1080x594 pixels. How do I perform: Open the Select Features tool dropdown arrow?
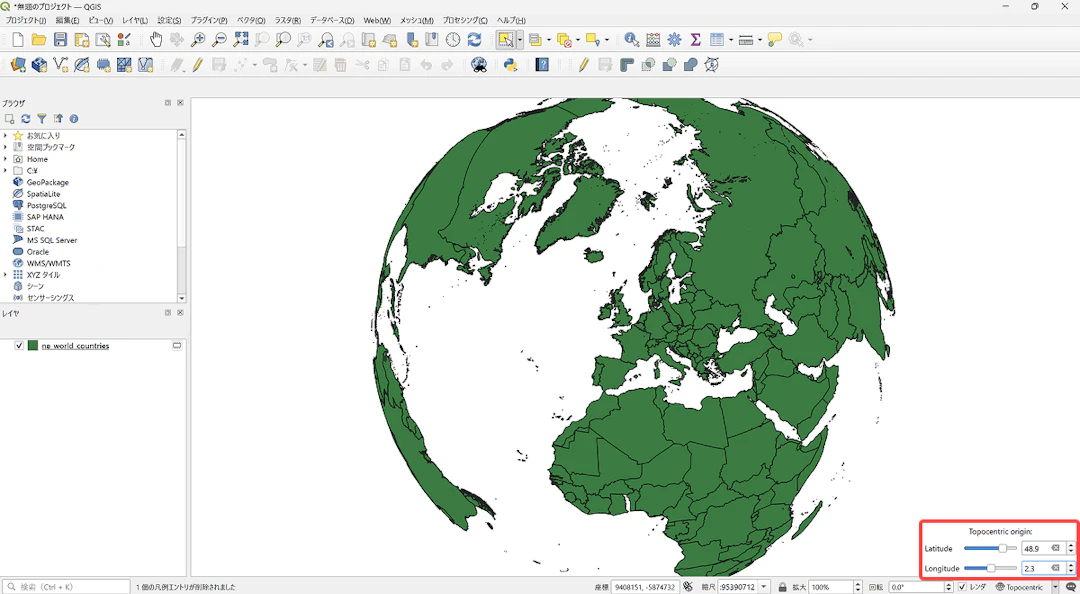click(520, 40)
